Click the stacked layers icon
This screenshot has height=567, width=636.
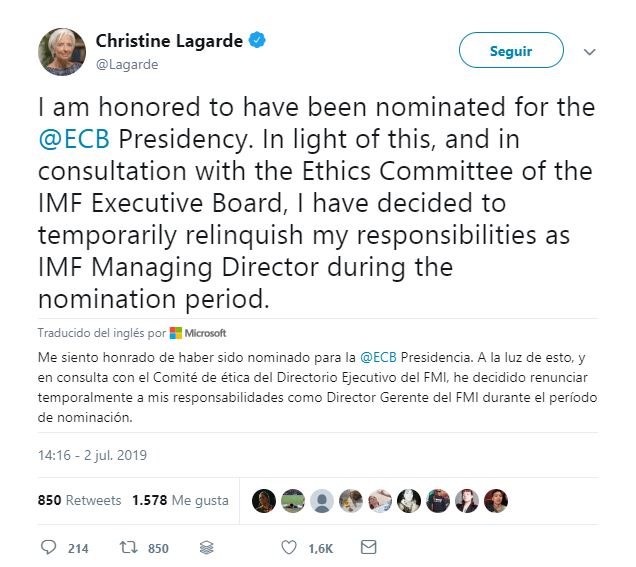[206, 547]
